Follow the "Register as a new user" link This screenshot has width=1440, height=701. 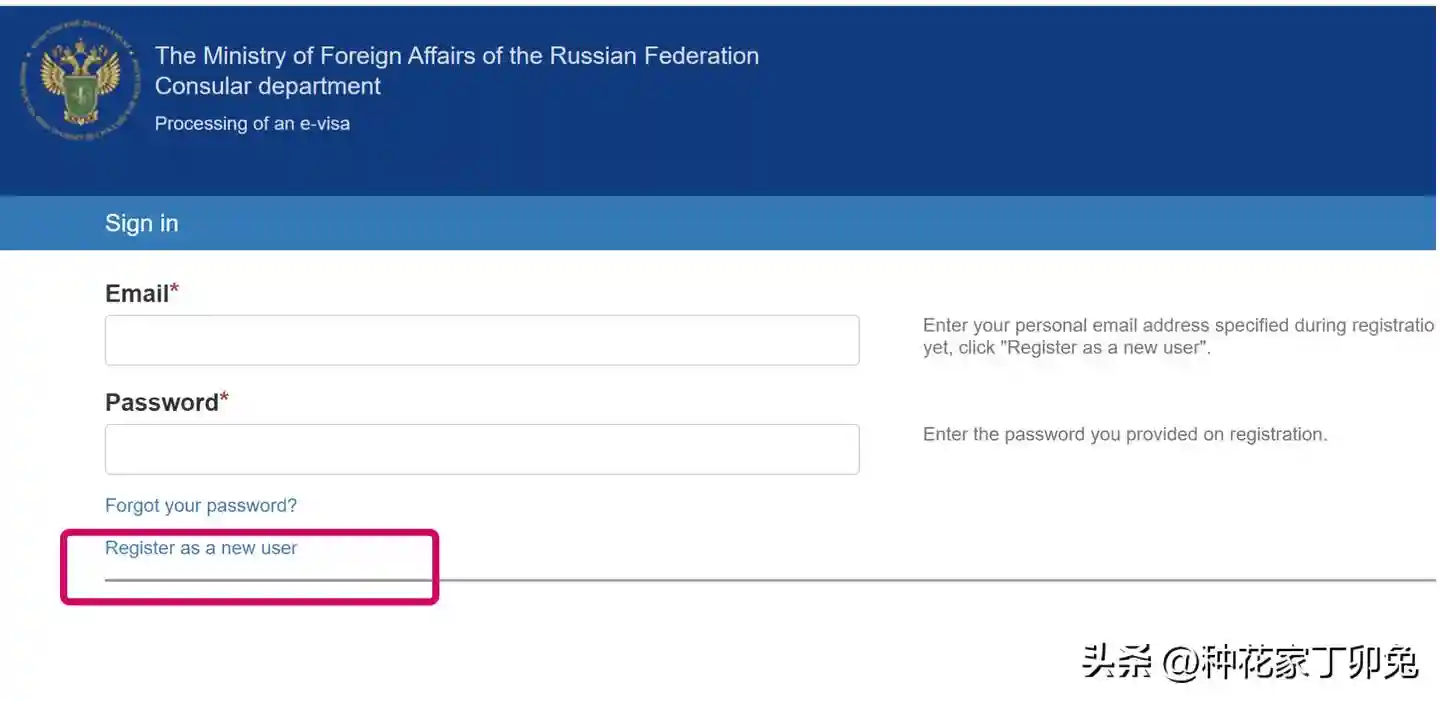pos(201,548)
